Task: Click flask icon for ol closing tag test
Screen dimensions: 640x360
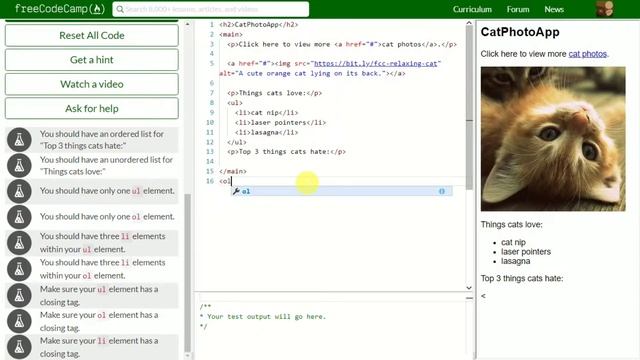Action: point(19,321)
